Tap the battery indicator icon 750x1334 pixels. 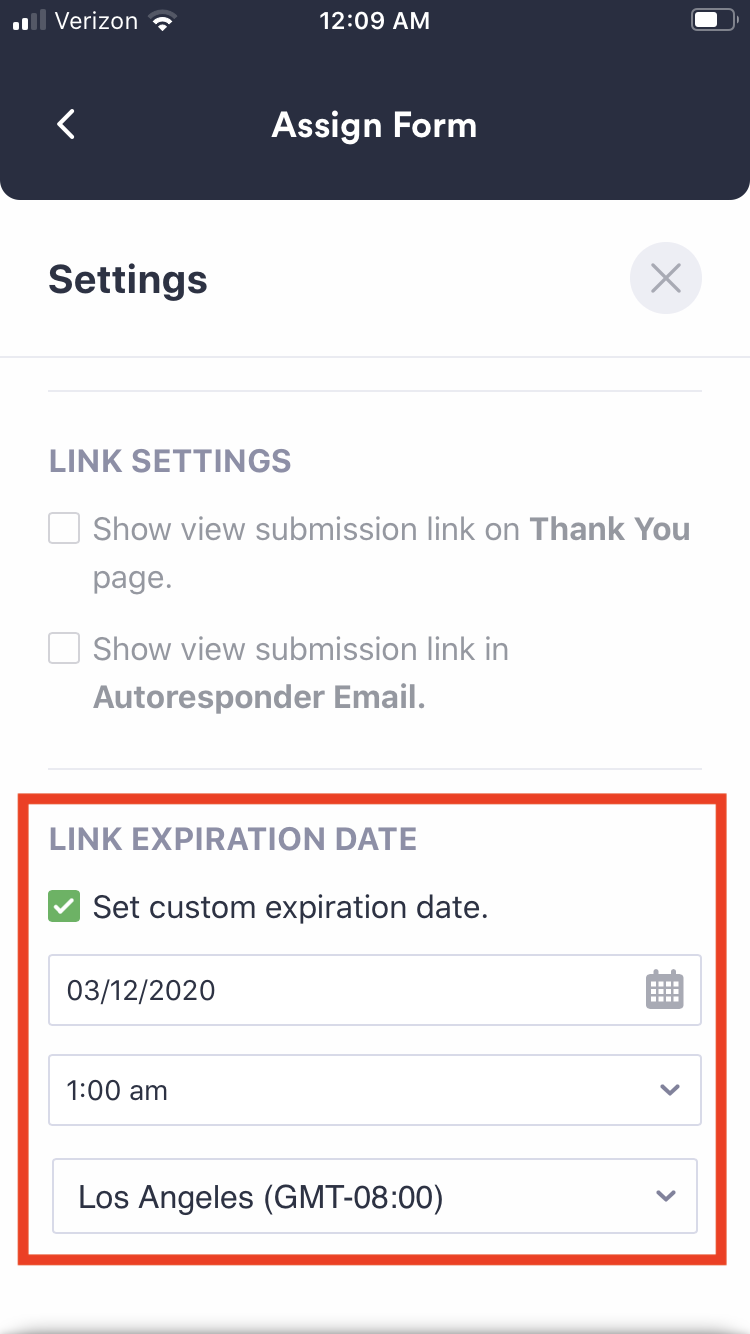click(711, 19)
